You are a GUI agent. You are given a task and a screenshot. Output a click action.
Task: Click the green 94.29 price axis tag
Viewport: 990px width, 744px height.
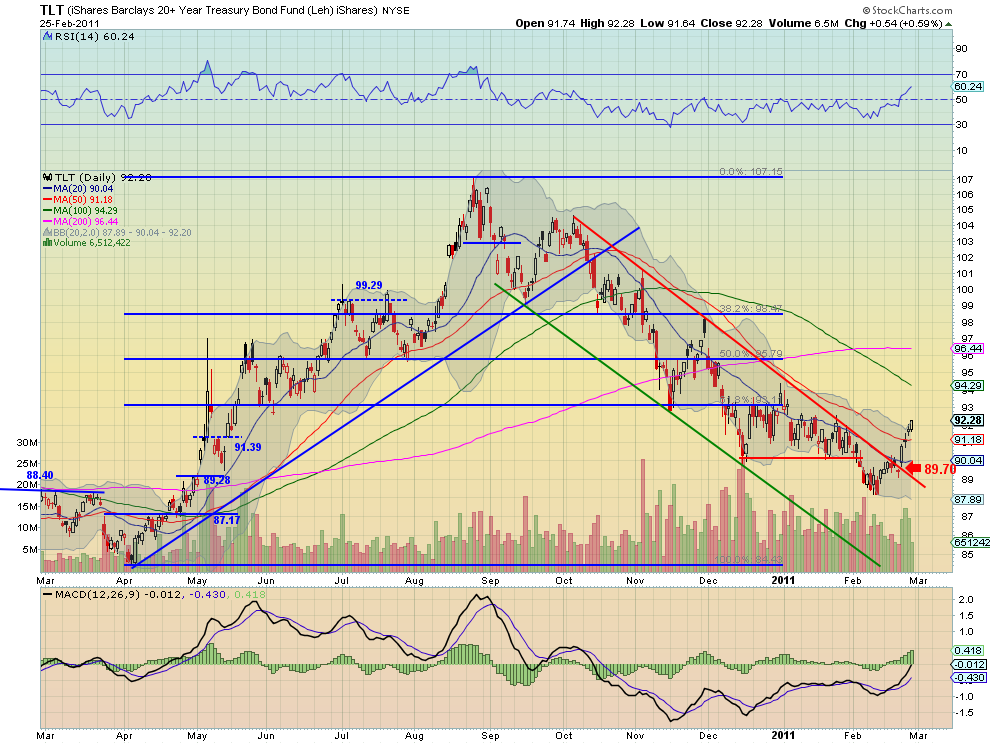[x=967, y=385]
